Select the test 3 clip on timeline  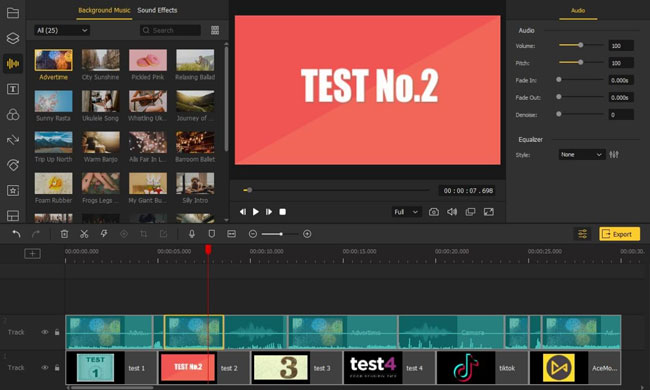tap(297, 368)
